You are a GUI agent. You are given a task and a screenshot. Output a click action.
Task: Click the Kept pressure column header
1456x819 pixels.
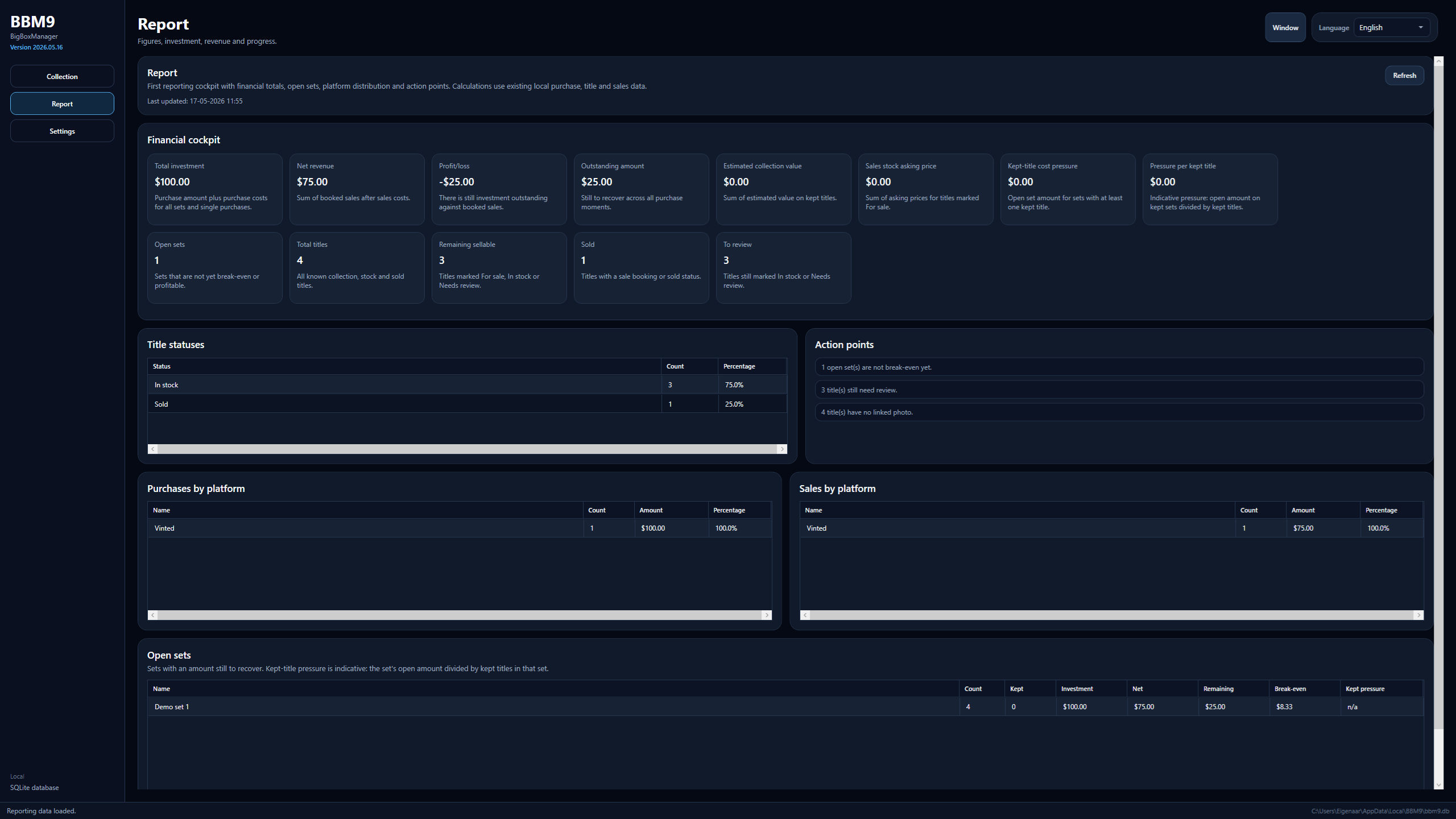click(x=1381, y=689)
